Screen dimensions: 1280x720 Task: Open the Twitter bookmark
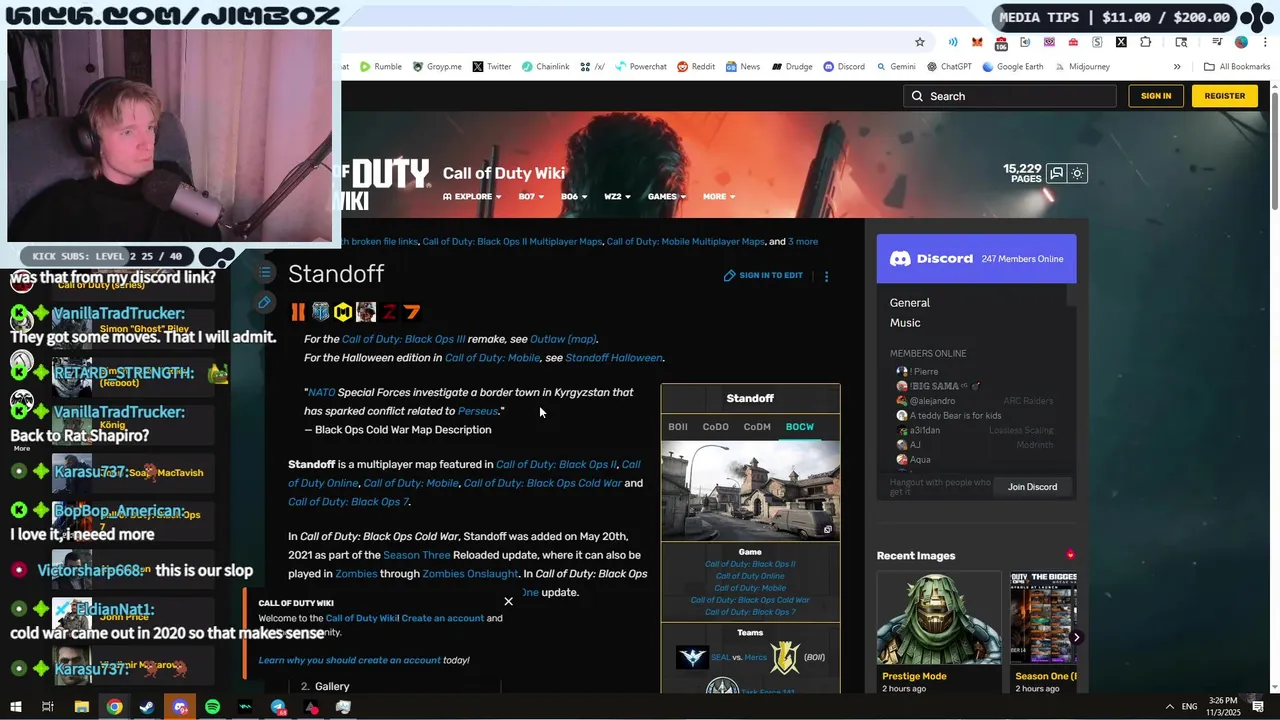tap(492, 67)
